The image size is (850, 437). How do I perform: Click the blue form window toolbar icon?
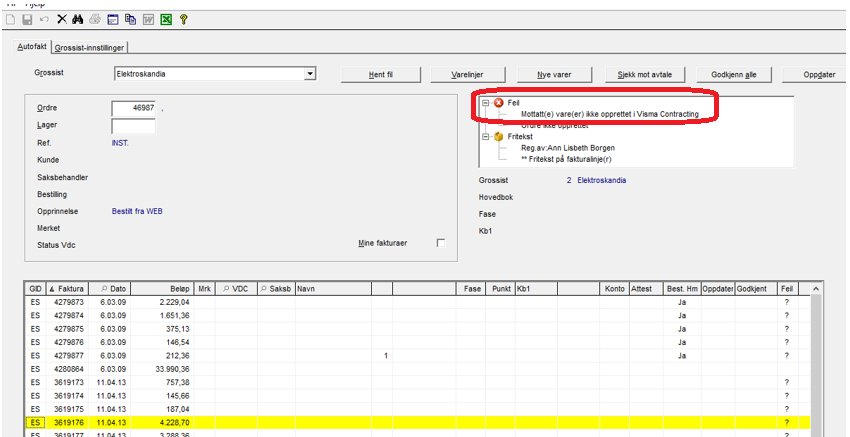tap(113, 20)
